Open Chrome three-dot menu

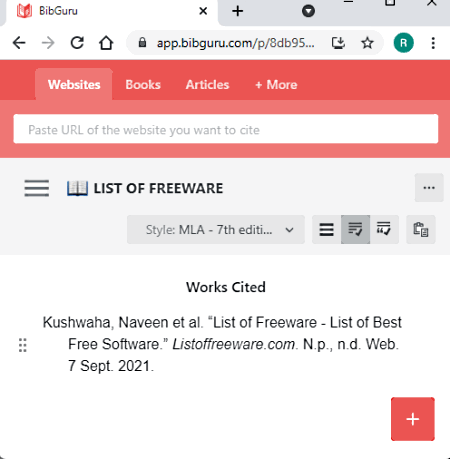pos(433,43)
